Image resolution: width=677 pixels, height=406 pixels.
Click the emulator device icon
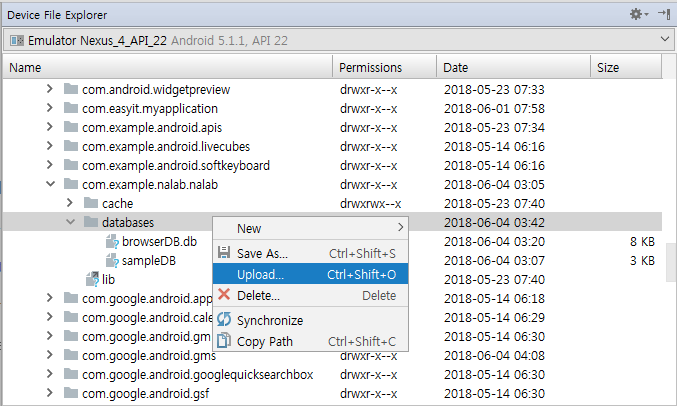(x=17, y=40)
